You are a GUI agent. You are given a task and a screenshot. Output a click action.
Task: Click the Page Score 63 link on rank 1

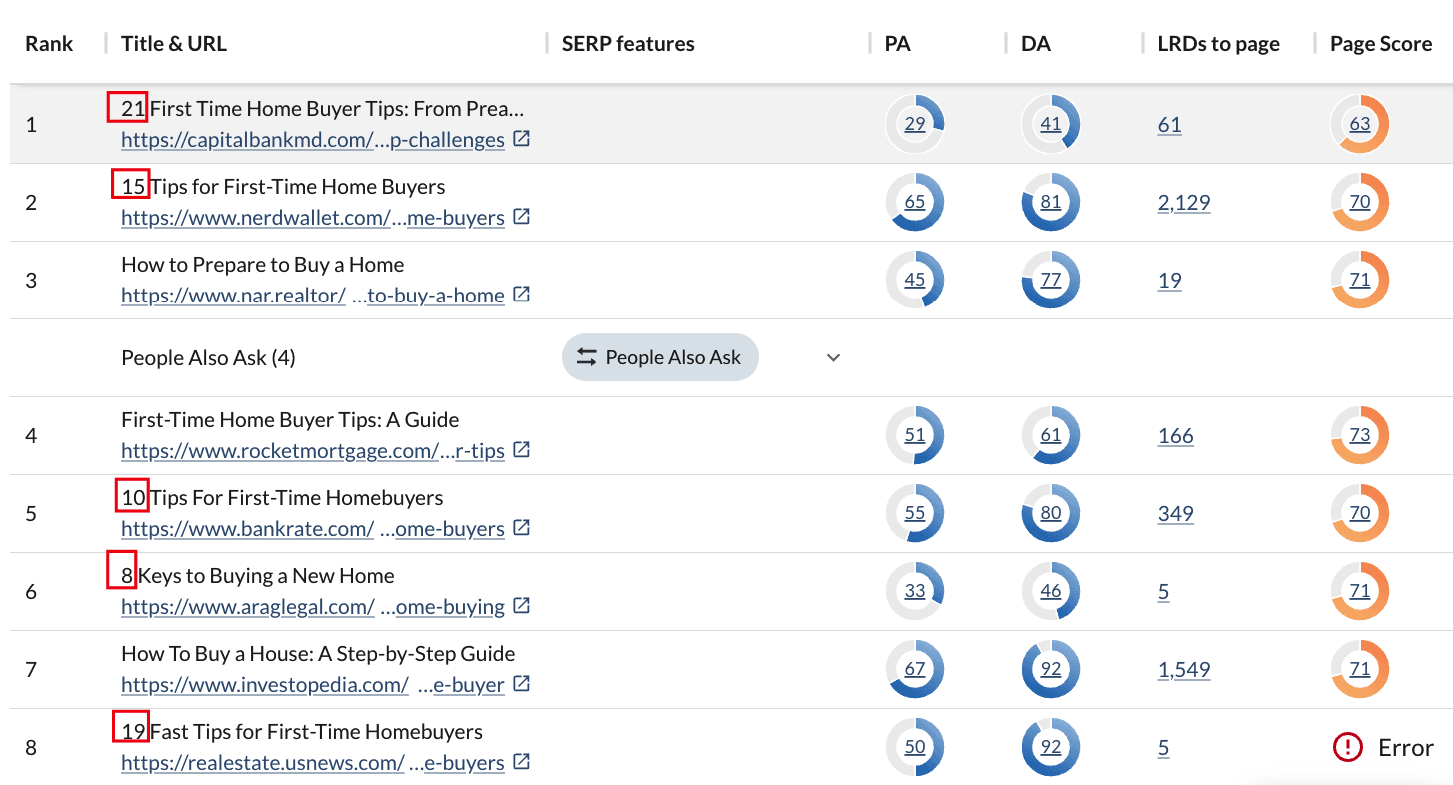[1359, 123]
